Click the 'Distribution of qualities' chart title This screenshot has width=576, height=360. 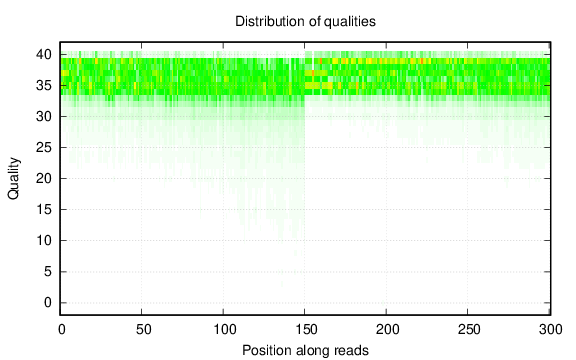(x=305, y=21)
